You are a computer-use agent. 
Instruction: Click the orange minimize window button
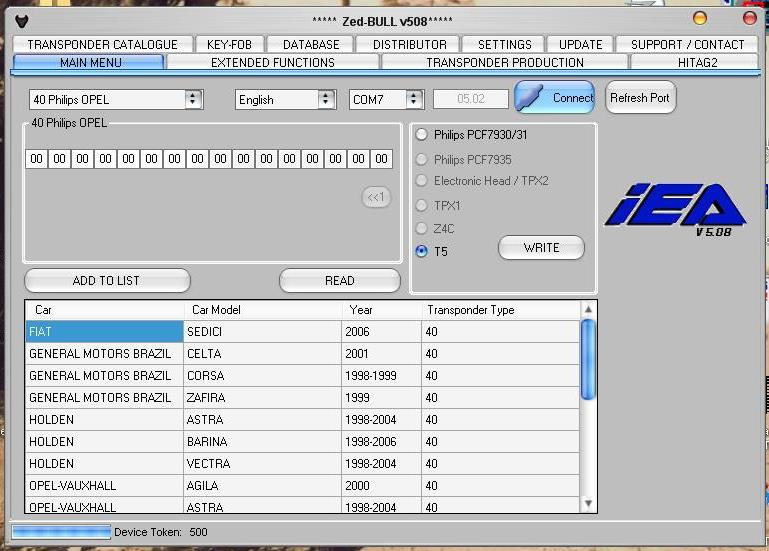[x=700, y=19]
